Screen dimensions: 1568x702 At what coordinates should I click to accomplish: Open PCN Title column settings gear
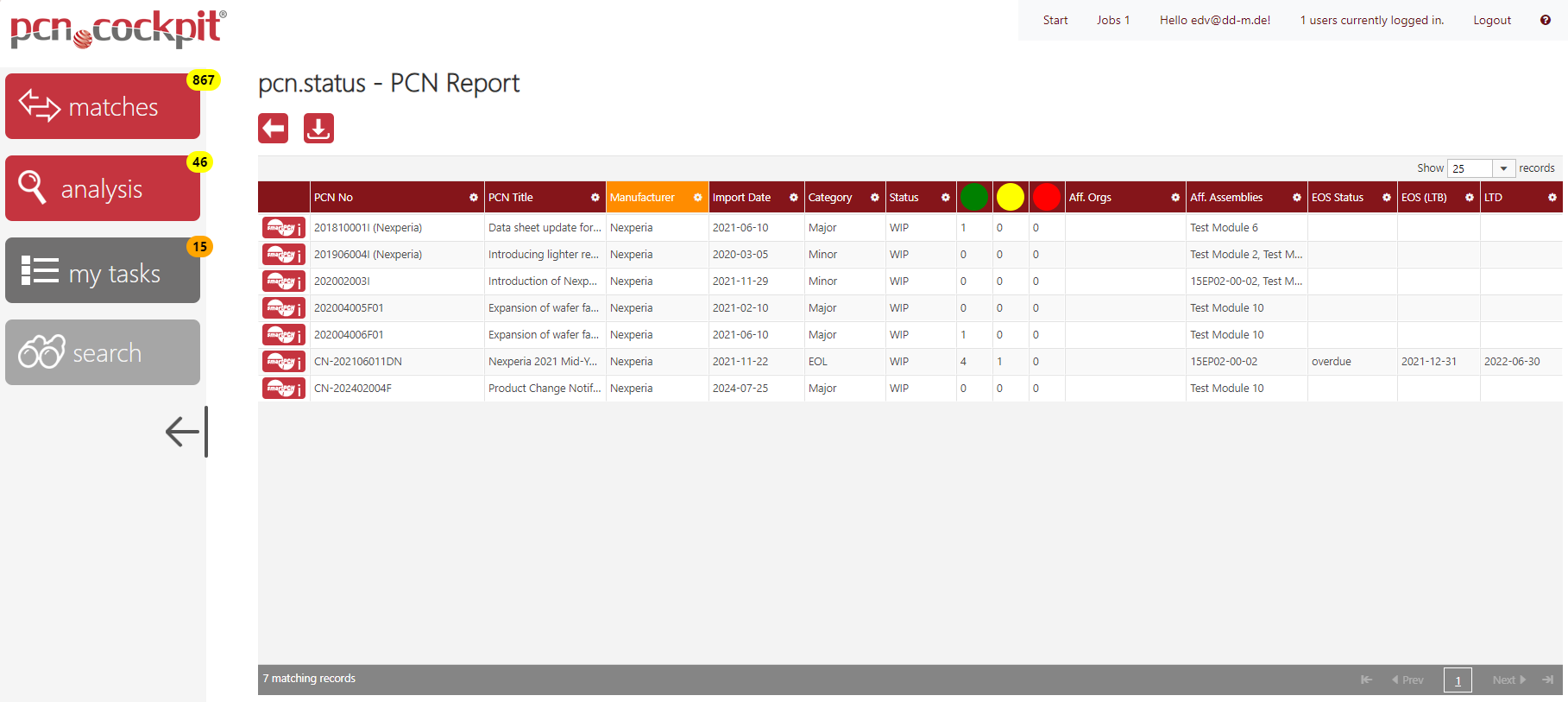(x=595, y=198)
